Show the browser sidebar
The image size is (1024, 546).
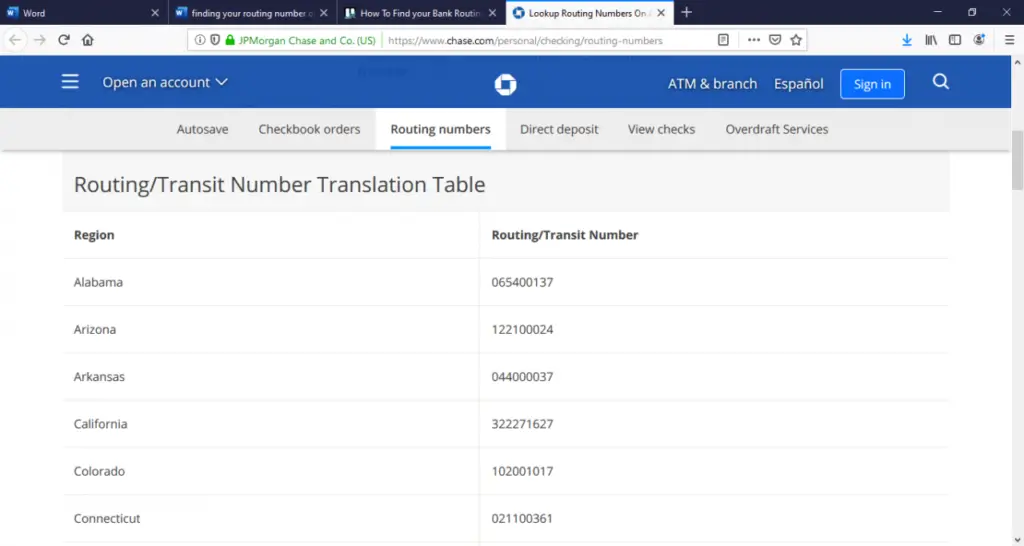click(955, 40)
